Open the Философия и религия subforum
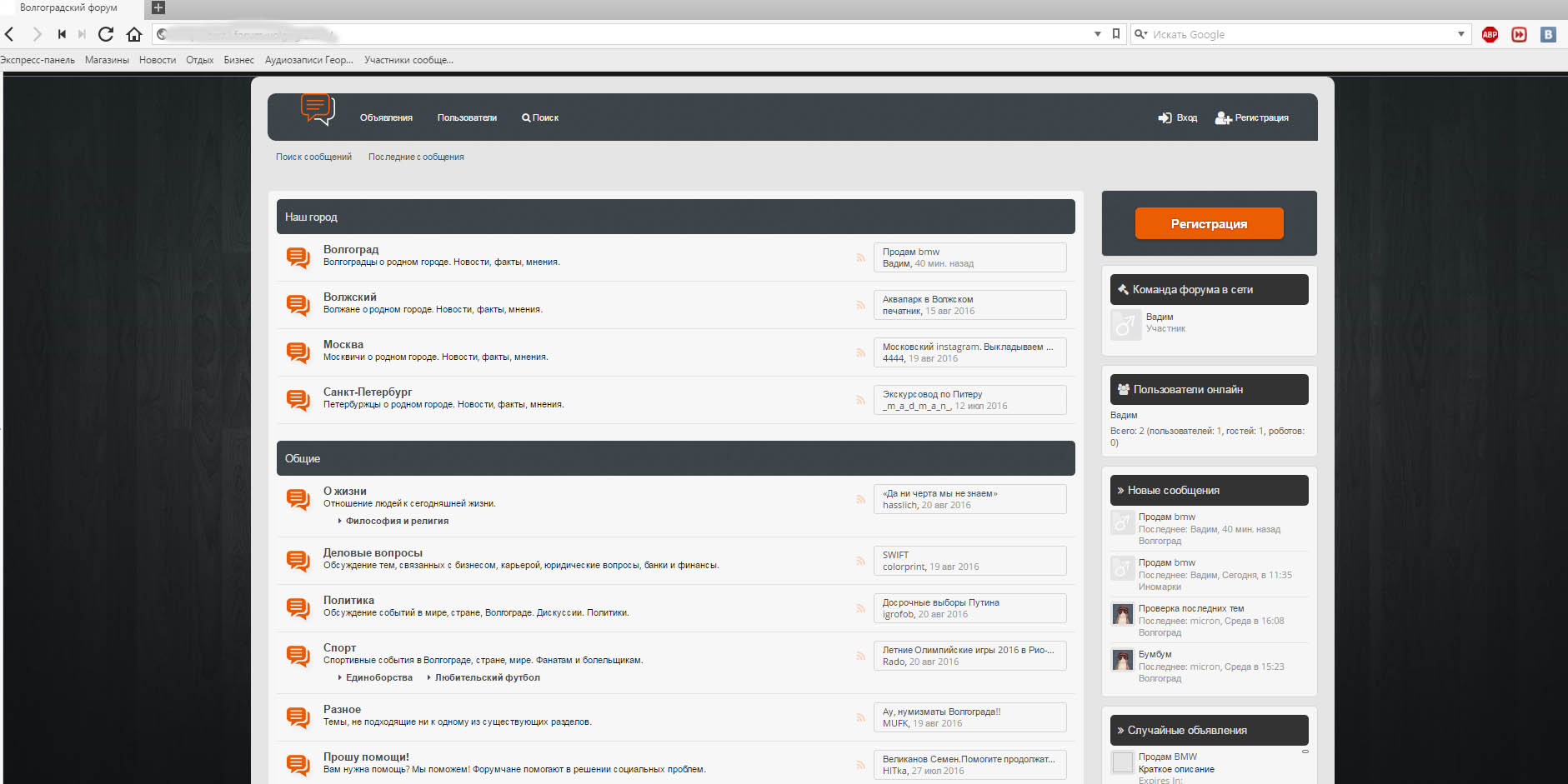Screen dimensions: 1568x784 [397, 522]
